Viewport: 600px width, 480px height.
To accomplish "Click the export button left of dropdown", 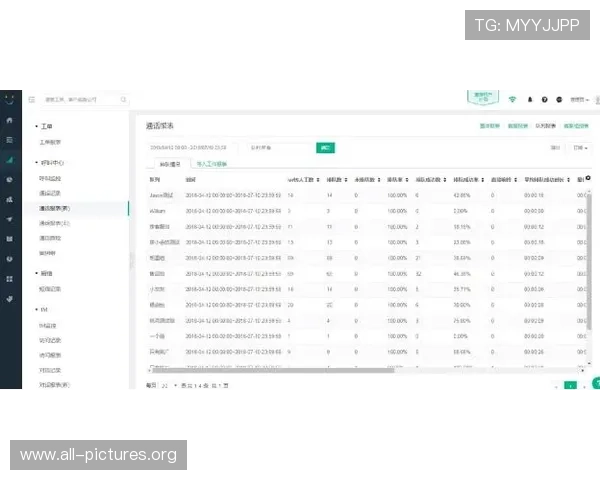I will [555, 148].
